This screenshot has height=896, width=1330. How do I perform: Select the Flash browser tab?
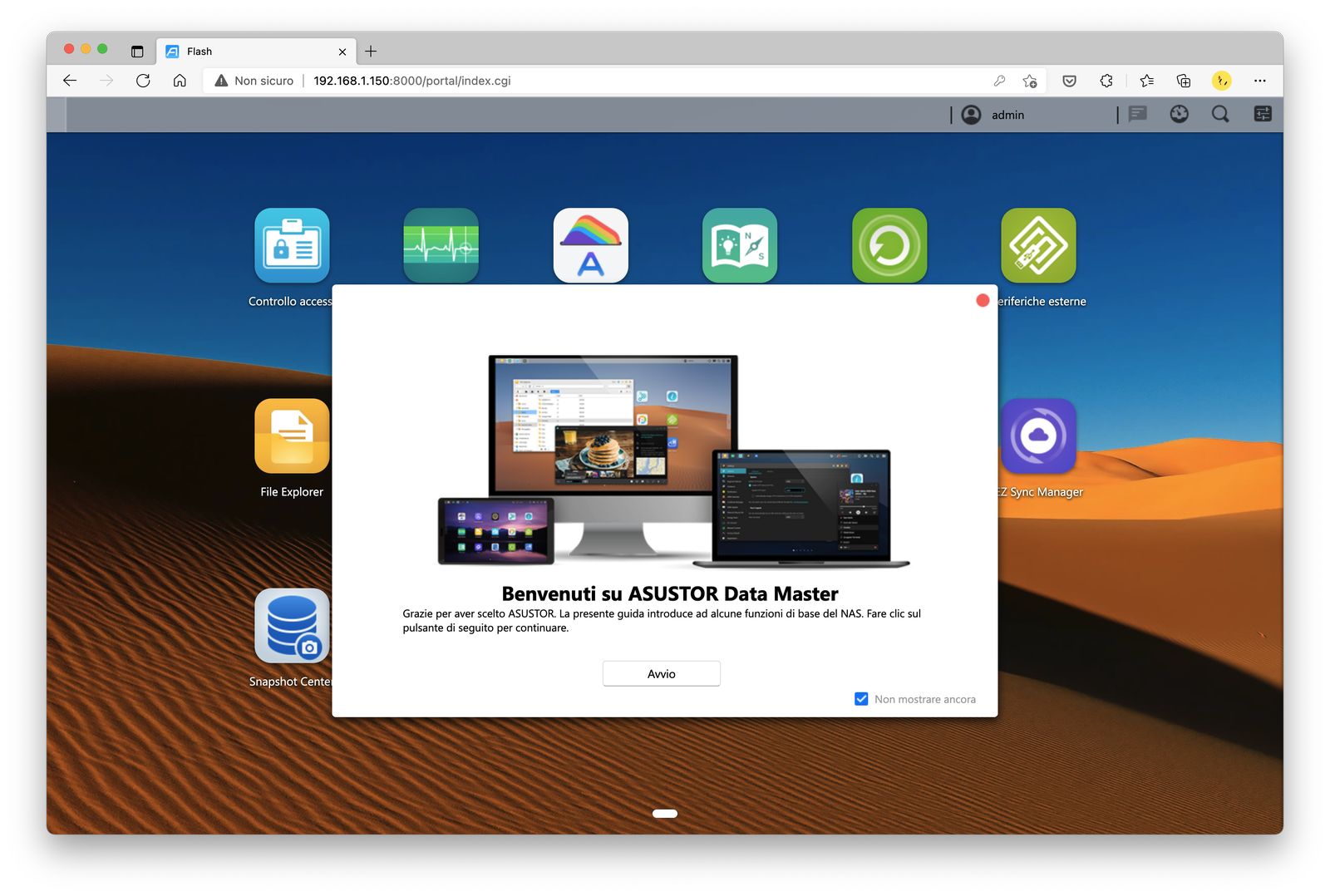(x=256, y=52)
